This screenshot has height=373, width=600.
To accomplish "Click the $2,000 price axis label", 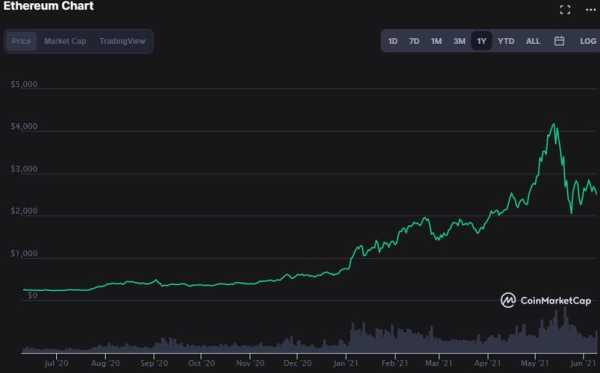I will 24,211.
